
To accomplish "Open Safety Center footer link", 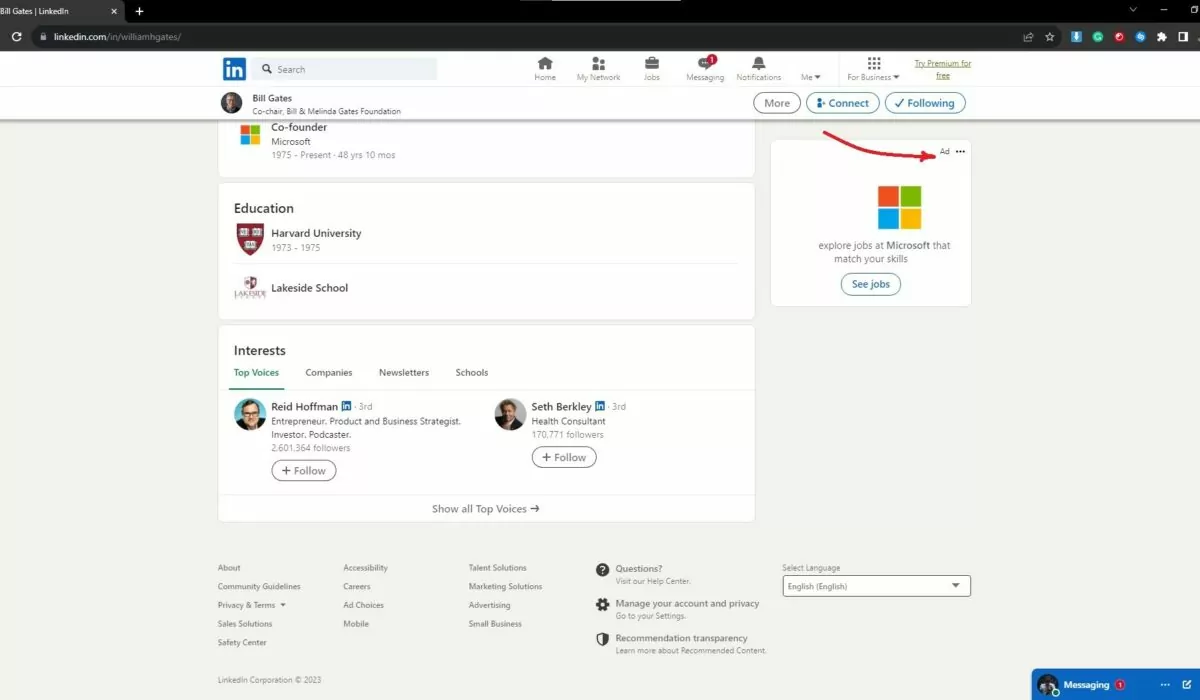I will pos(242,643).
